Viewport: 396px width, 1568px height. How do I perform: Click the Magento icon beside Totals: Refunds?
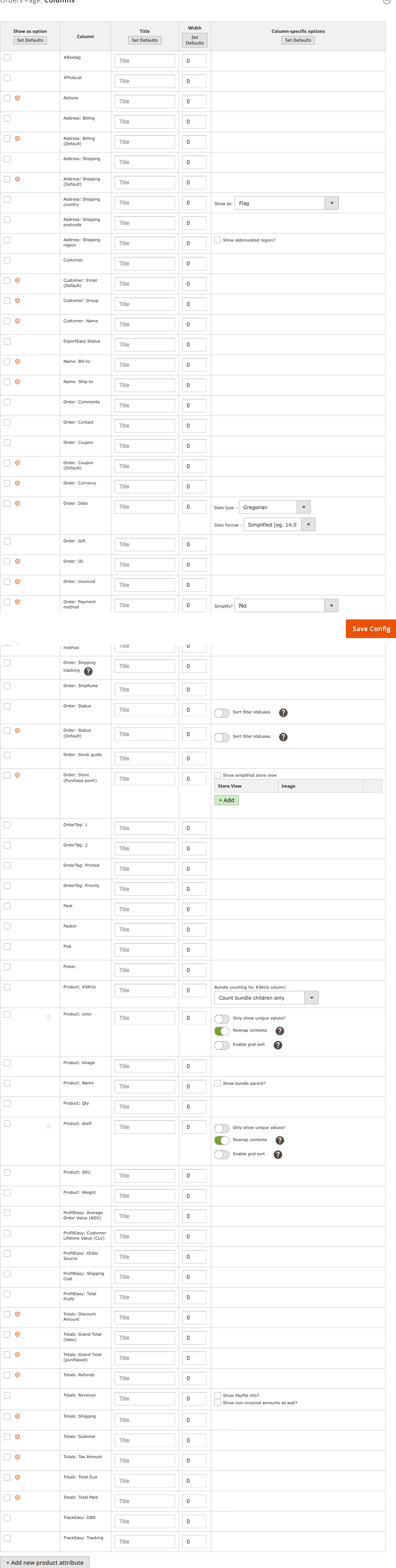[x=18, y=1375]
